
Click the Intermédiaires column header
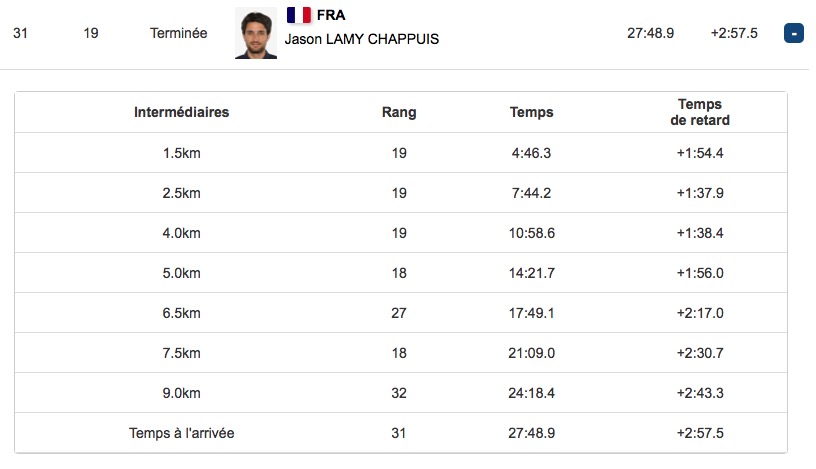point(182,112)
